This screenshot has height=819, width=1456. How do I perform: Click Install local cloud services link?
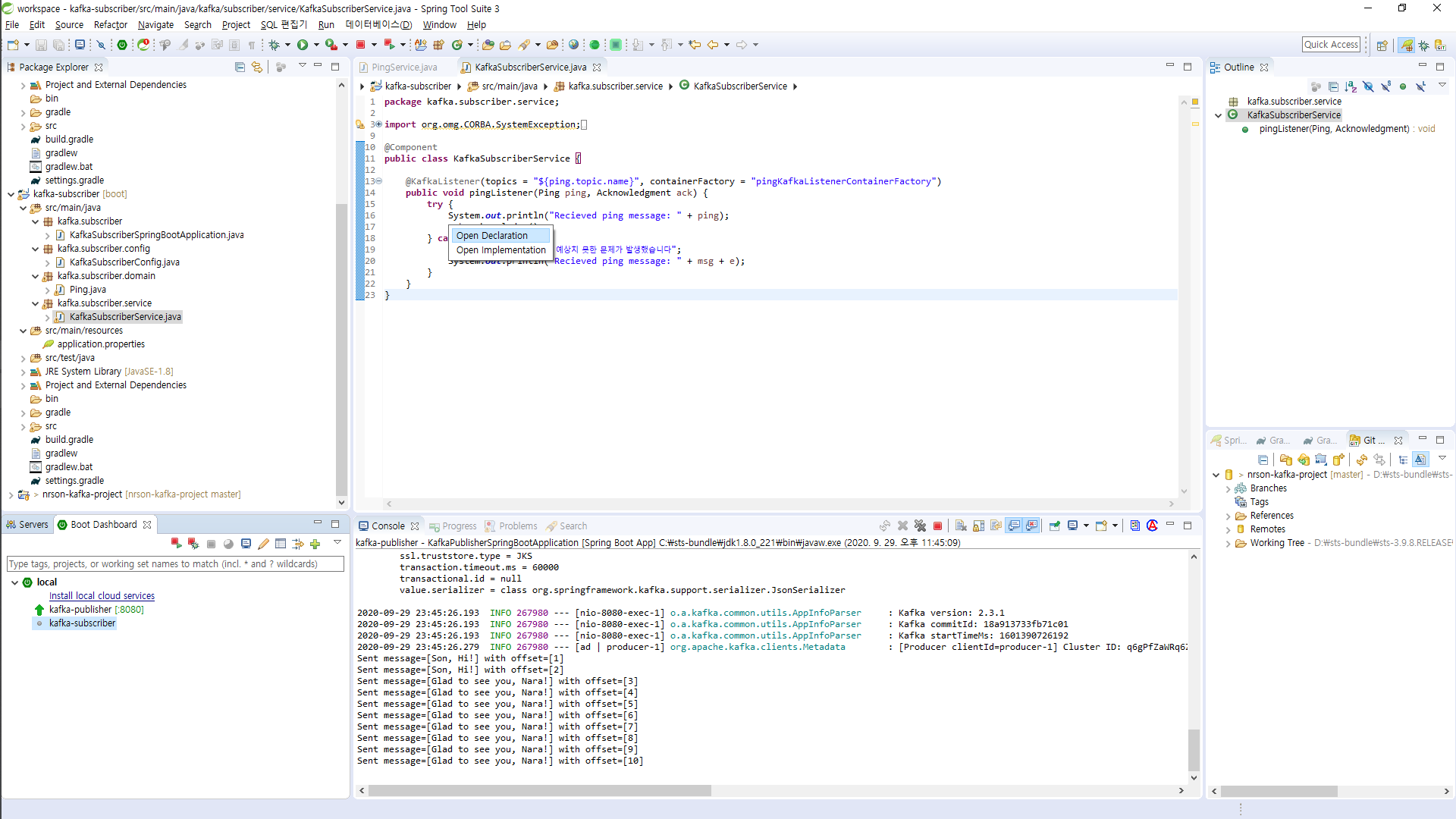[x=102, y=596]
